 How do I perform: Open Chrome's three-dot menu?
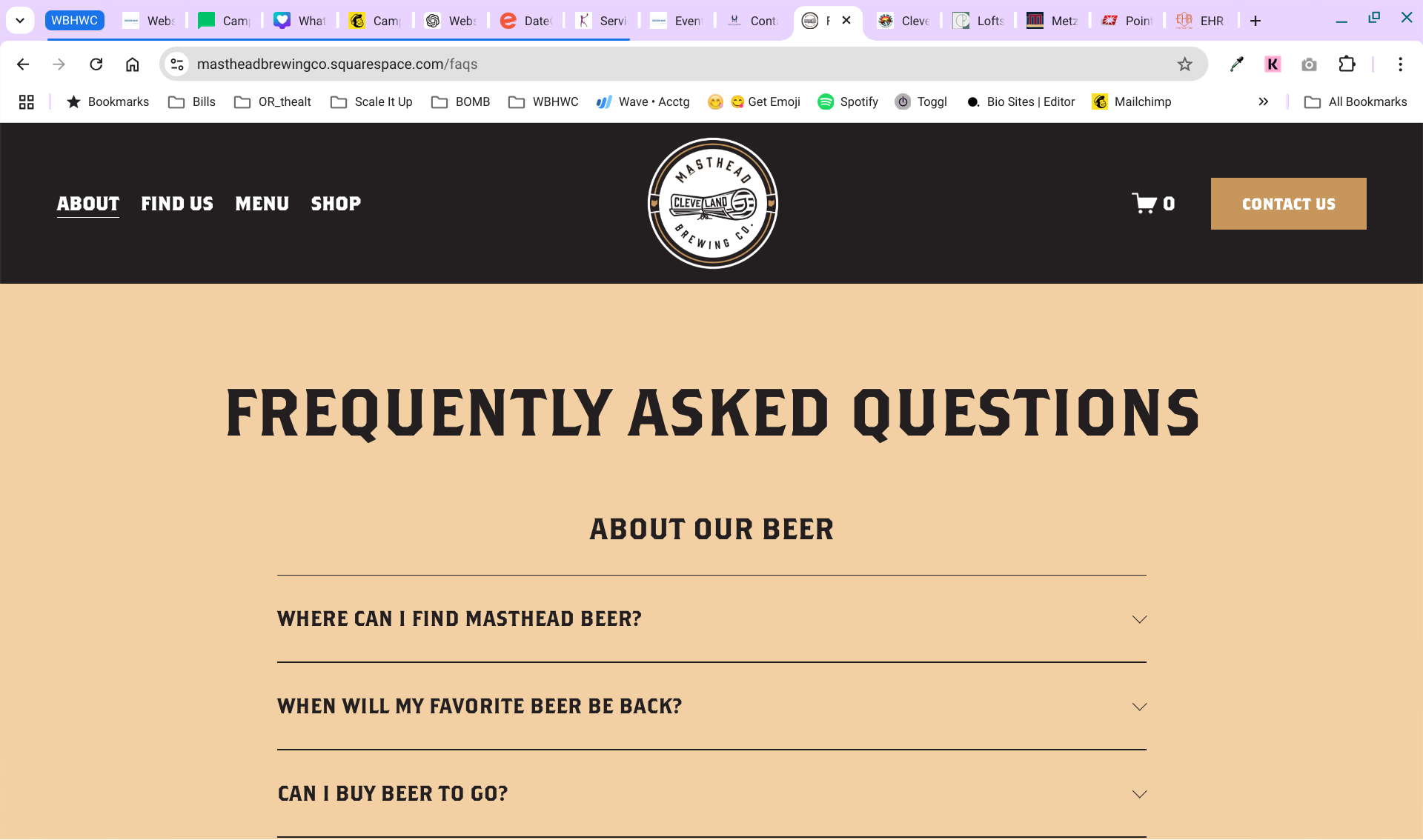pyautogui.click(x=1400, y=64)
